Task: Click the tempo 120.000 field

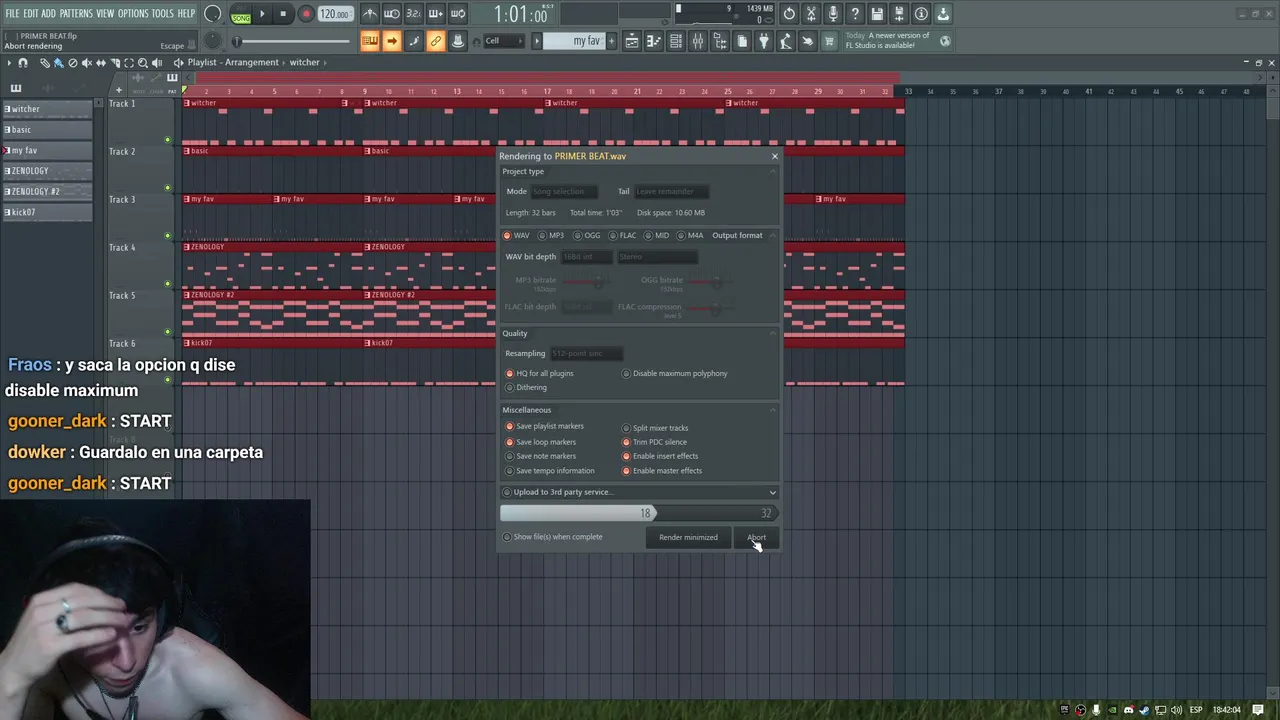Action: point(335,14)
